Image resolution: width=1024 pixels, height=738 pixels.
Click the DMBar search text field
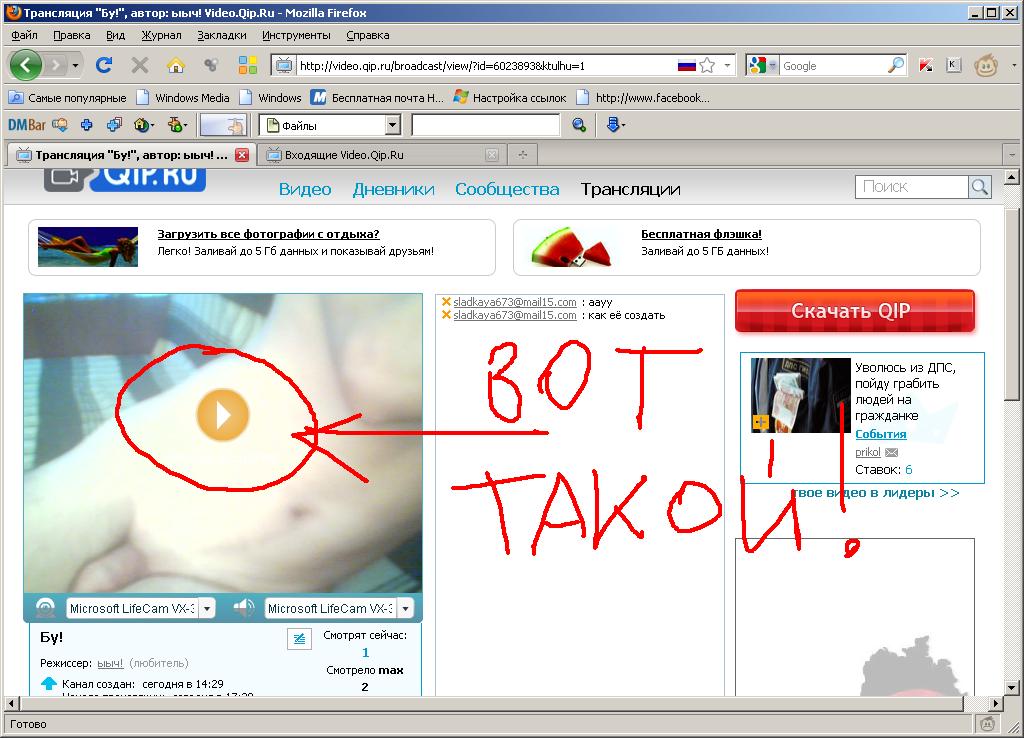(485, 125)
